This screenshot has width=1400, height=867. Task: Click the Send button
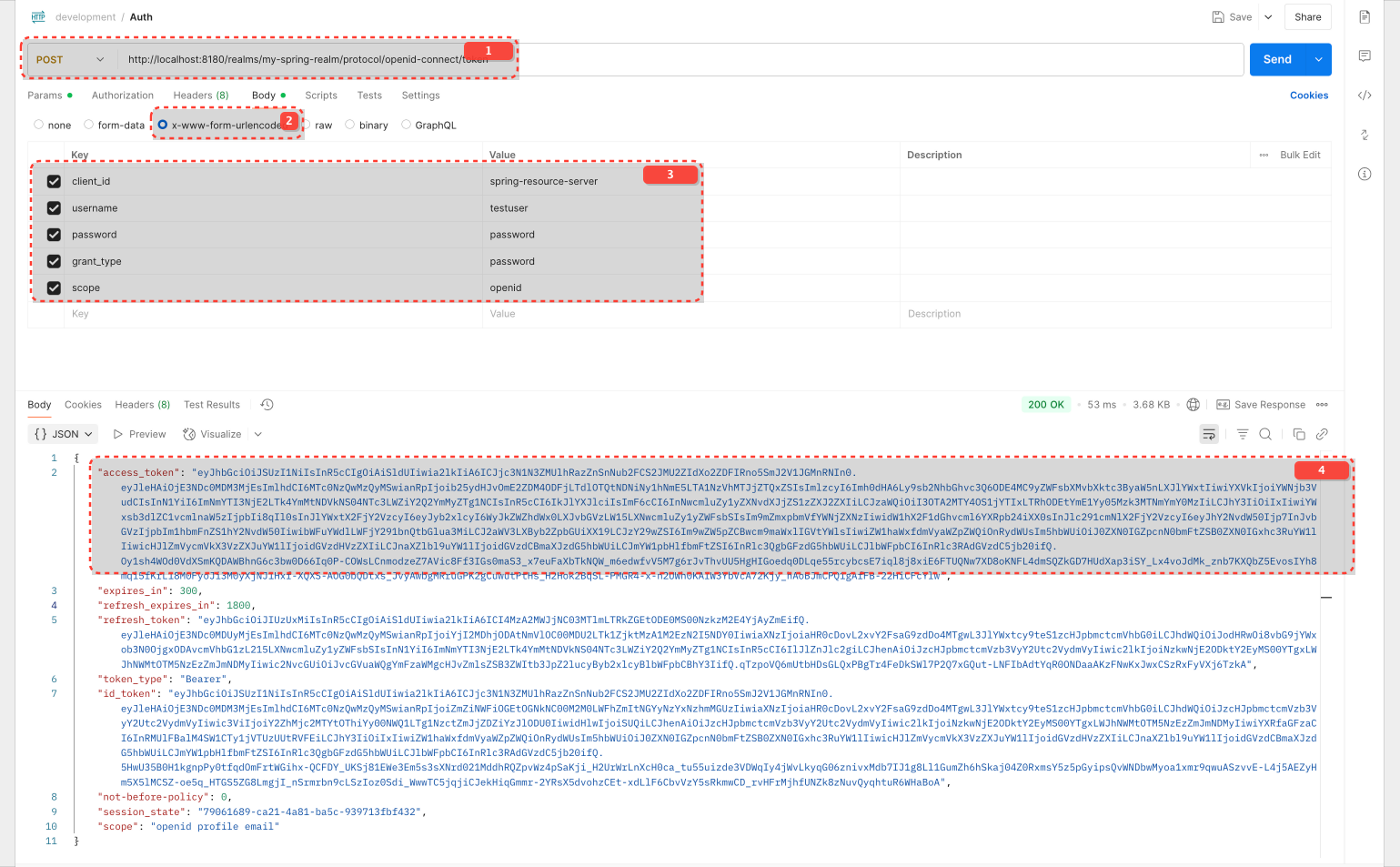(x=1276, y=58)
